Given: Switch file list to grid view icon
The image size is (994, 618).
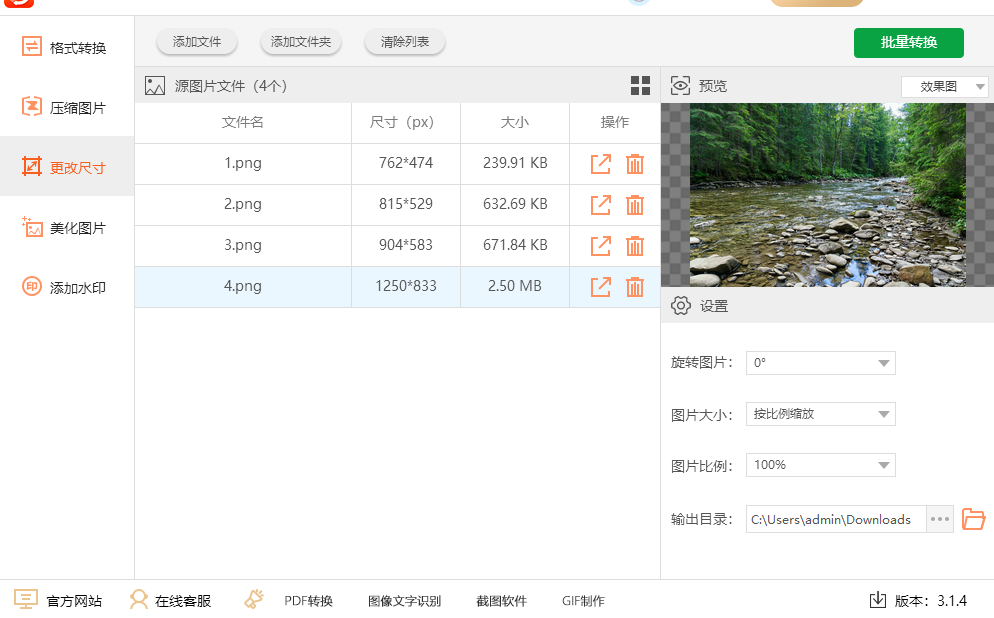Looking at the screenshot, I should 640,86.
